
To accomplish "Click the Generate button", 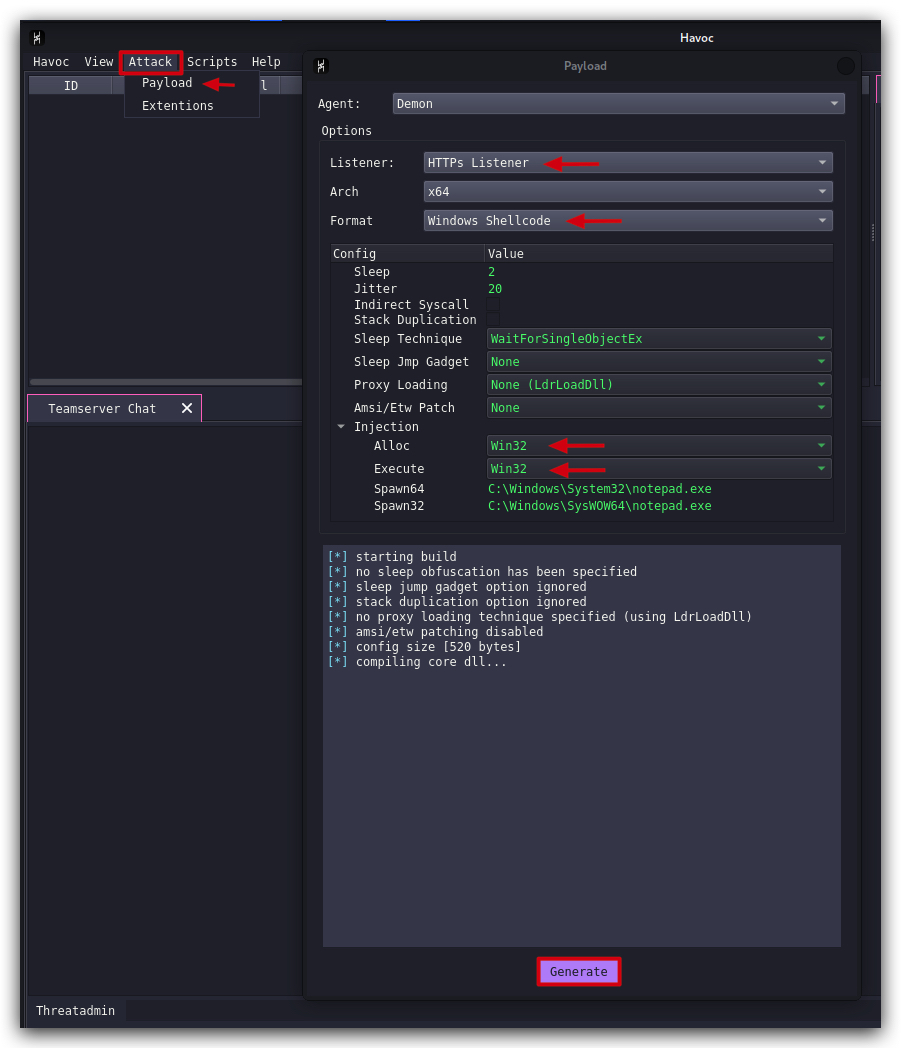I will [x=579, y=971].
